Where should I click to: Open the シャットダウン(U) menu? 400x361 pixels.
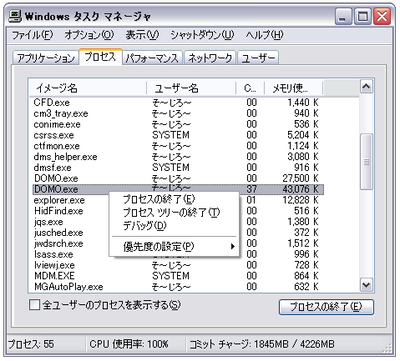[202, 35]
